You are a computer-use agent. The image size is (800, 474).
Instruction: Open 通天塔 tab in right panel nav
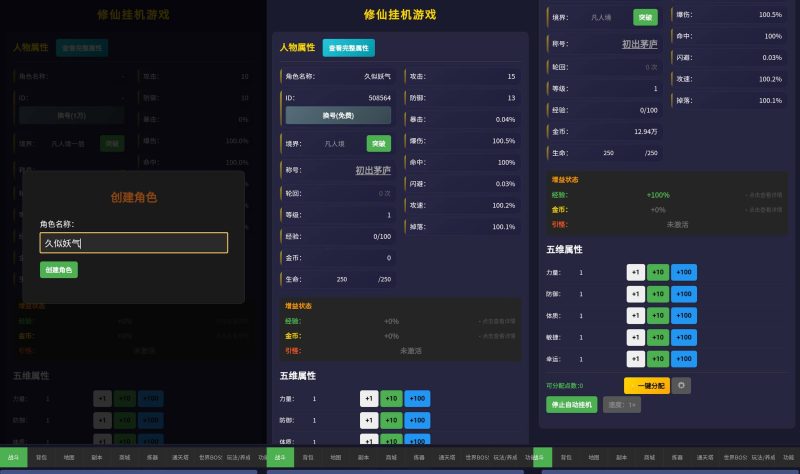click(705, 457)
